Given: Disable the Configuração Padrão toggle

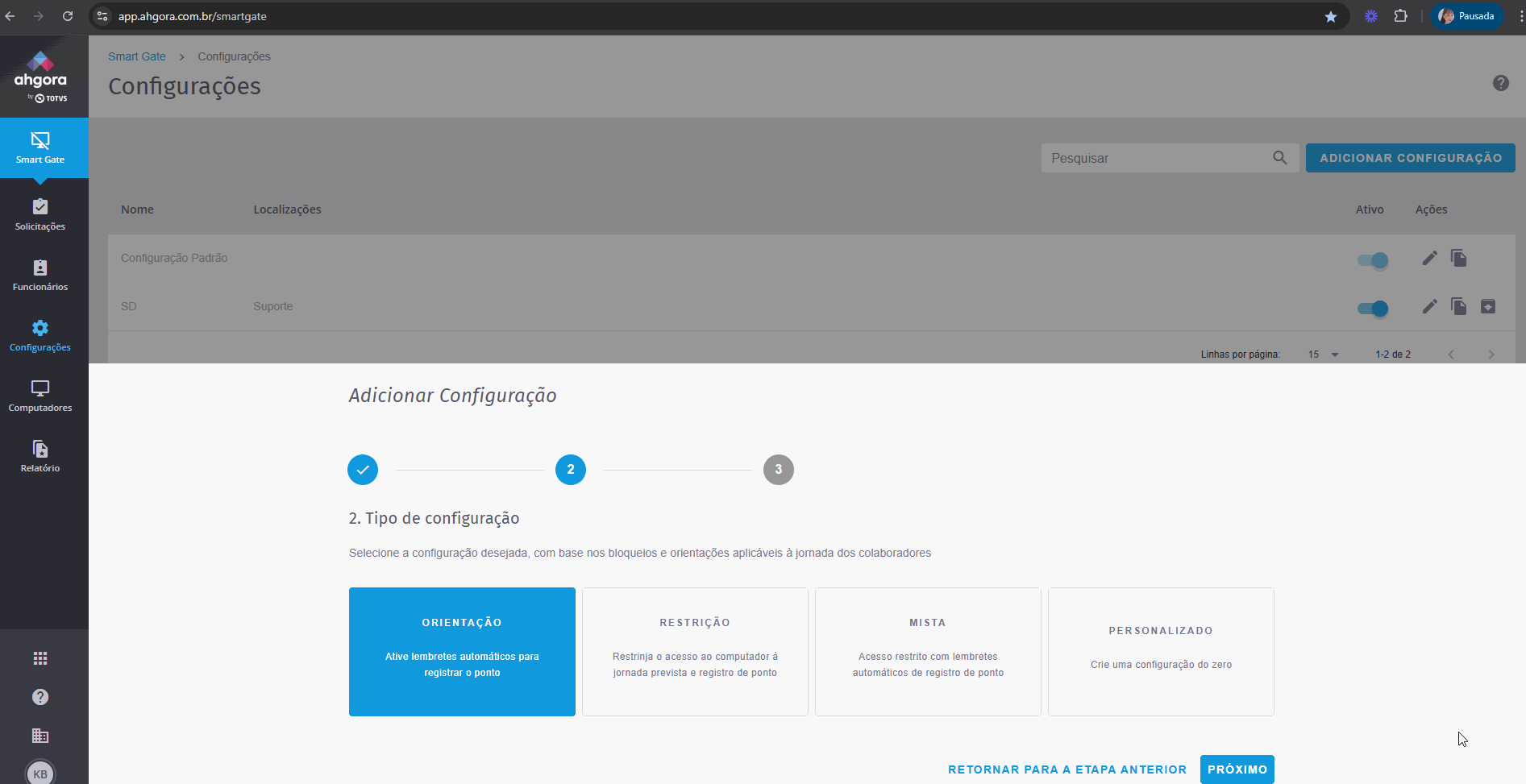Looking at the screenshot, I should [1373, 260].
